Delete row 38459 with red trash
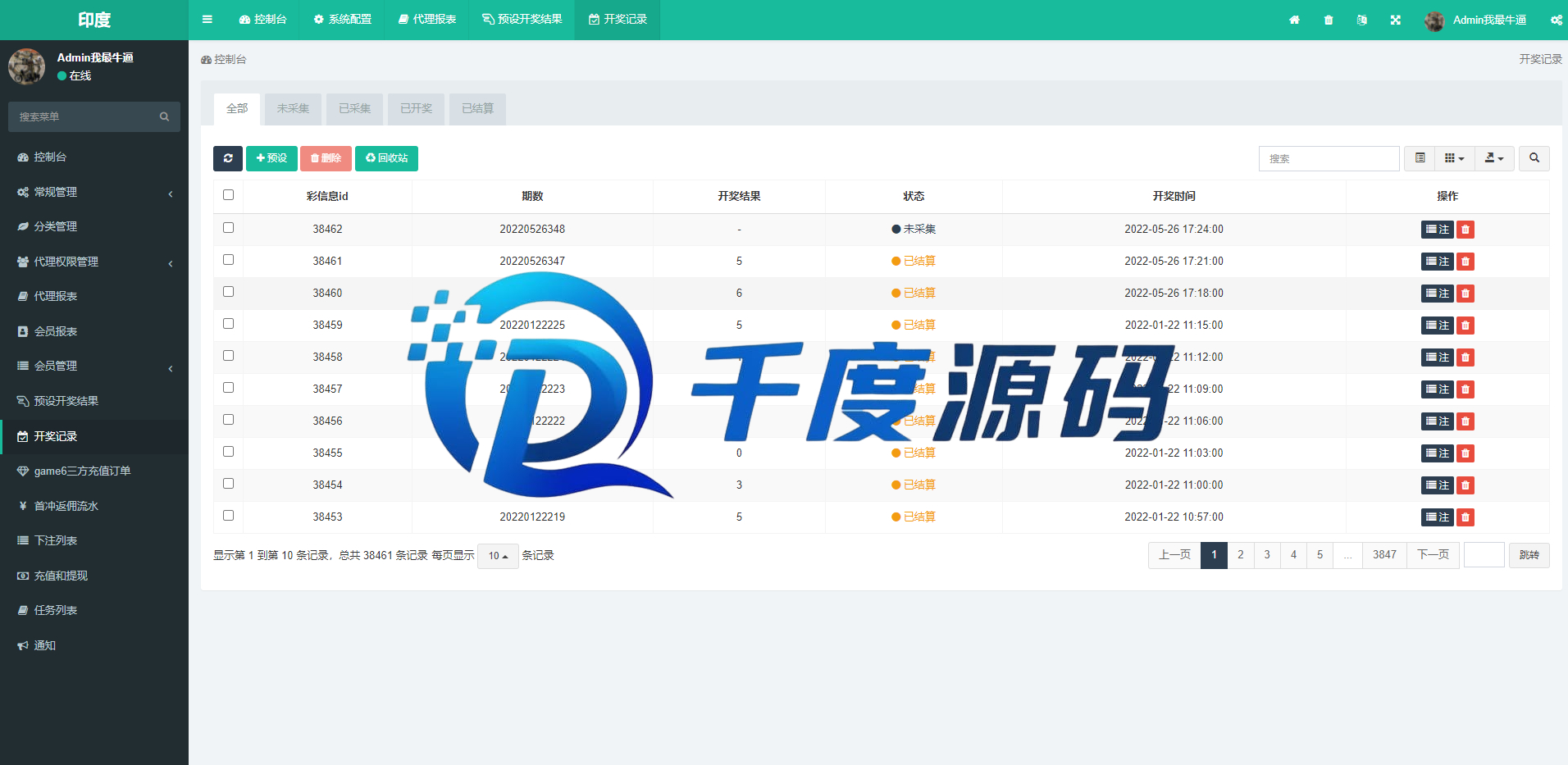This screenshot has width=1568, height=765. pos(1465,326)
